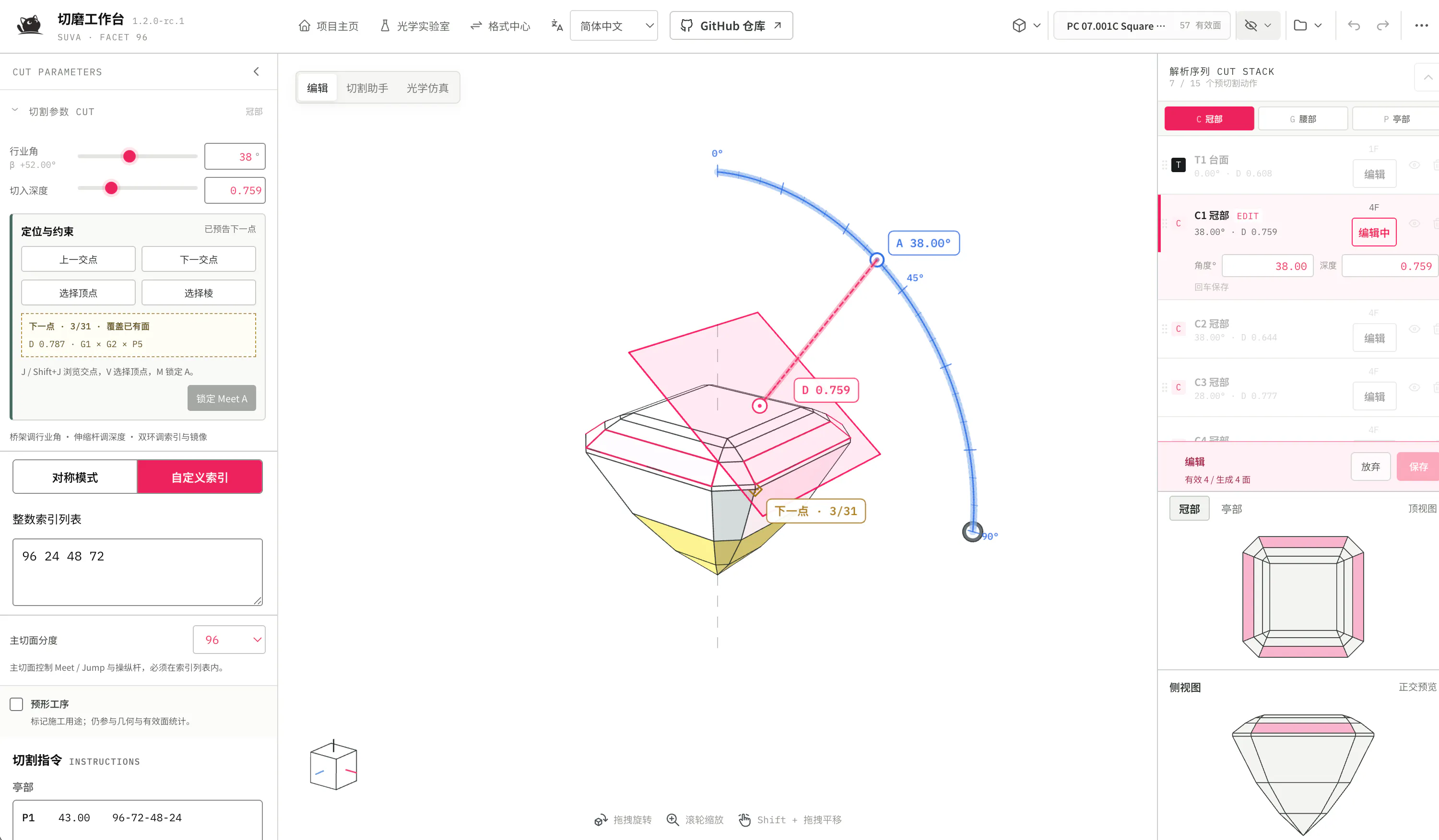
Task: Enable the 预形工序 checkbox
Action: pyautogui.click(x=17, y=704)
